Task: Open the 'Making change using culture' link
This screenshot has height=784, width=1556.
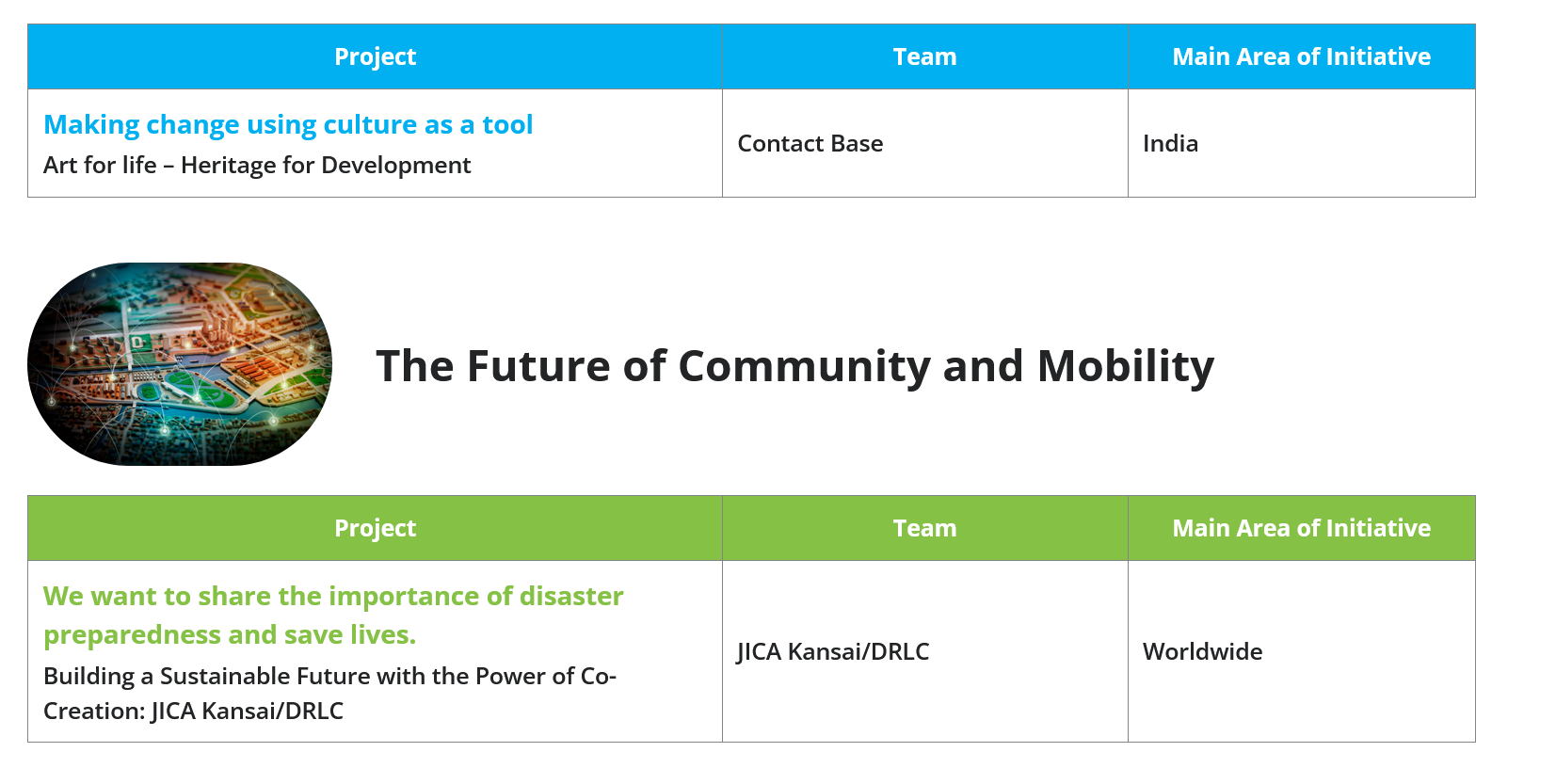Action: coord(288,125)
